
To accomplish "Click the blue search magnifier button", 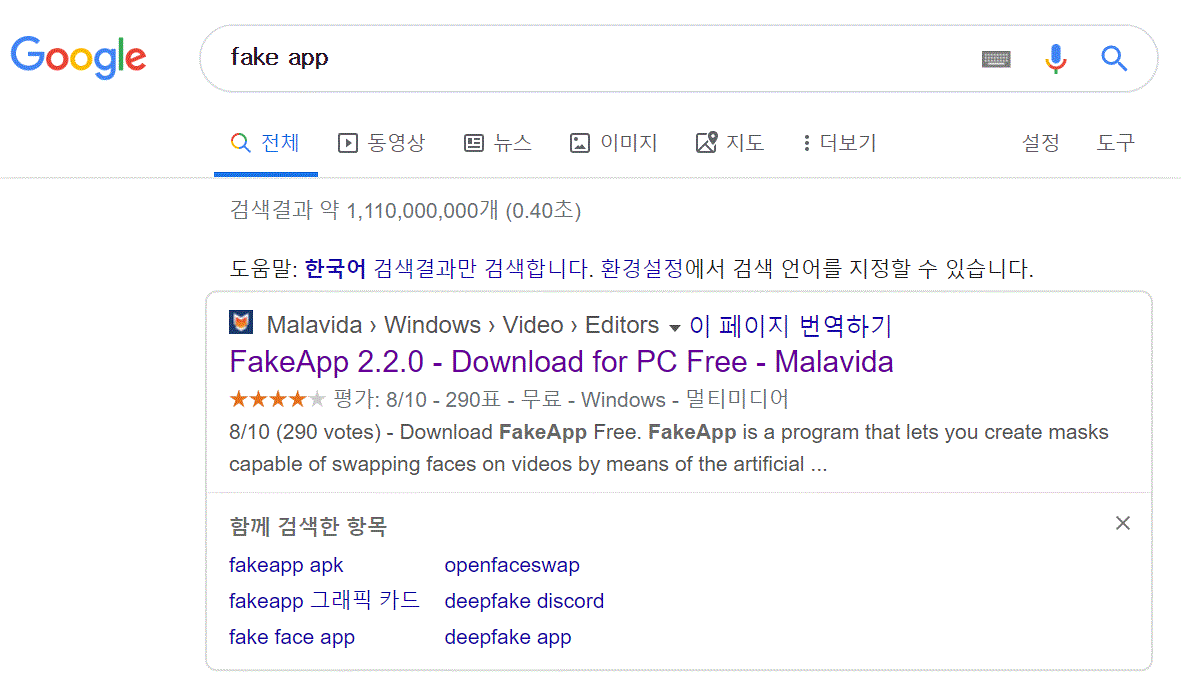I will coord(1113,58).
